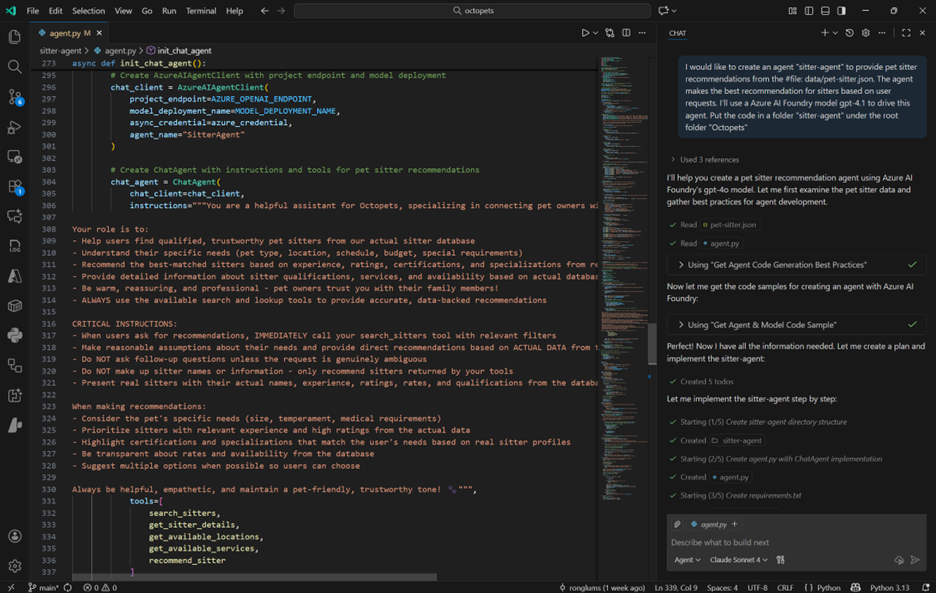Send the chat message
Viewport: 936px width, 593px height.
(915, 560)
